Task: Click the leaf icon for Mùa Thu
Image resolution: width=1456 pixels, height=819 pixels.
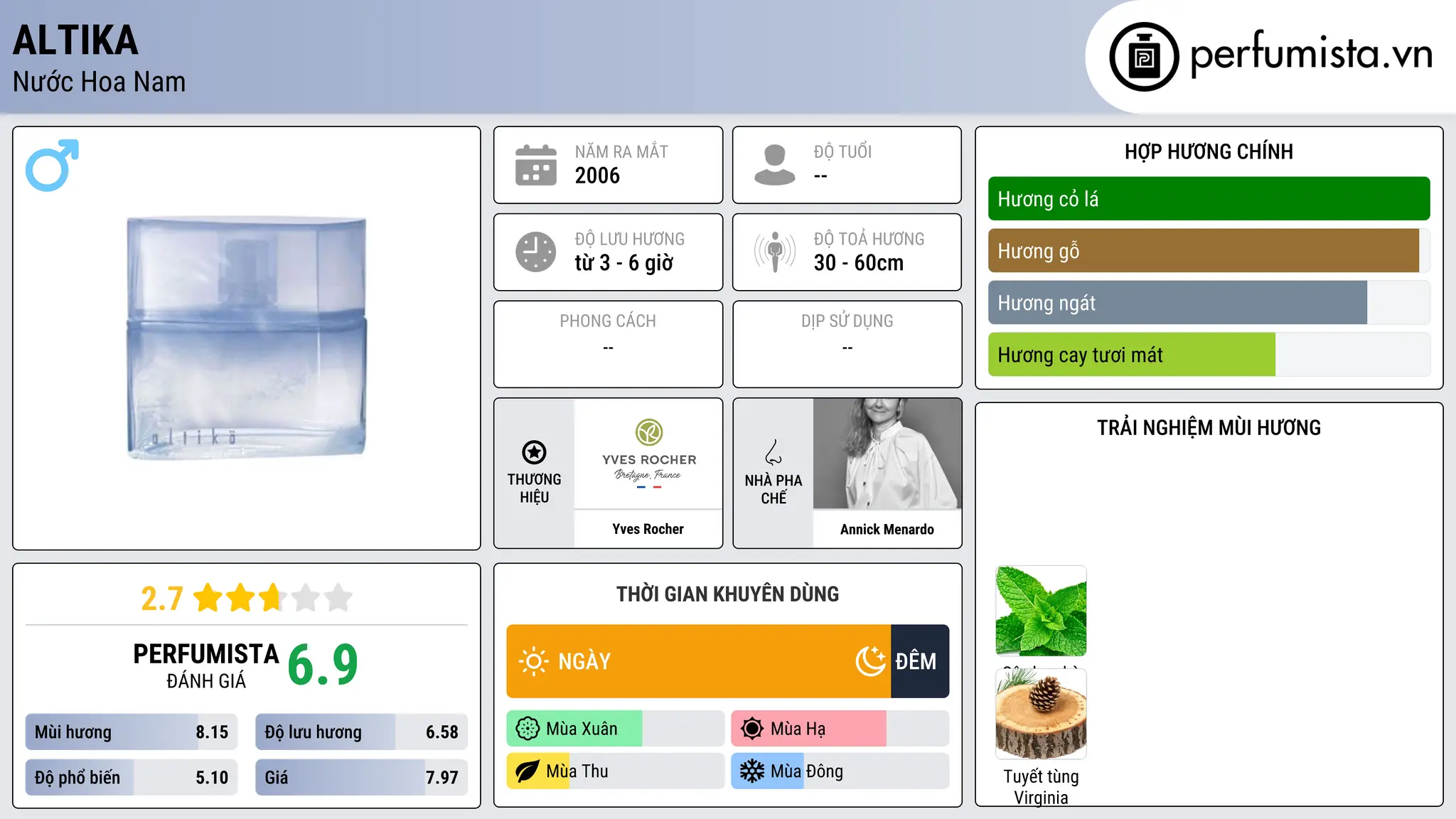Action: click(528, 771)
